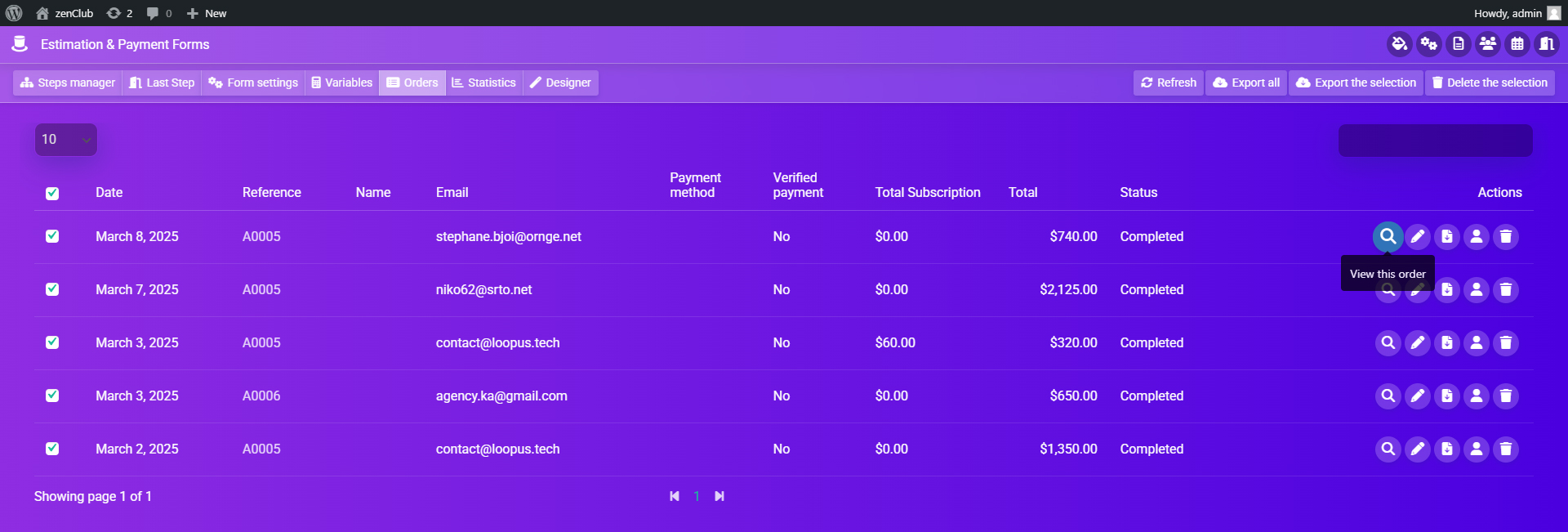This screenshot has height=532, width=1568.
Task: Edit the $1,350.00 order
Action: coord(1418,449)
